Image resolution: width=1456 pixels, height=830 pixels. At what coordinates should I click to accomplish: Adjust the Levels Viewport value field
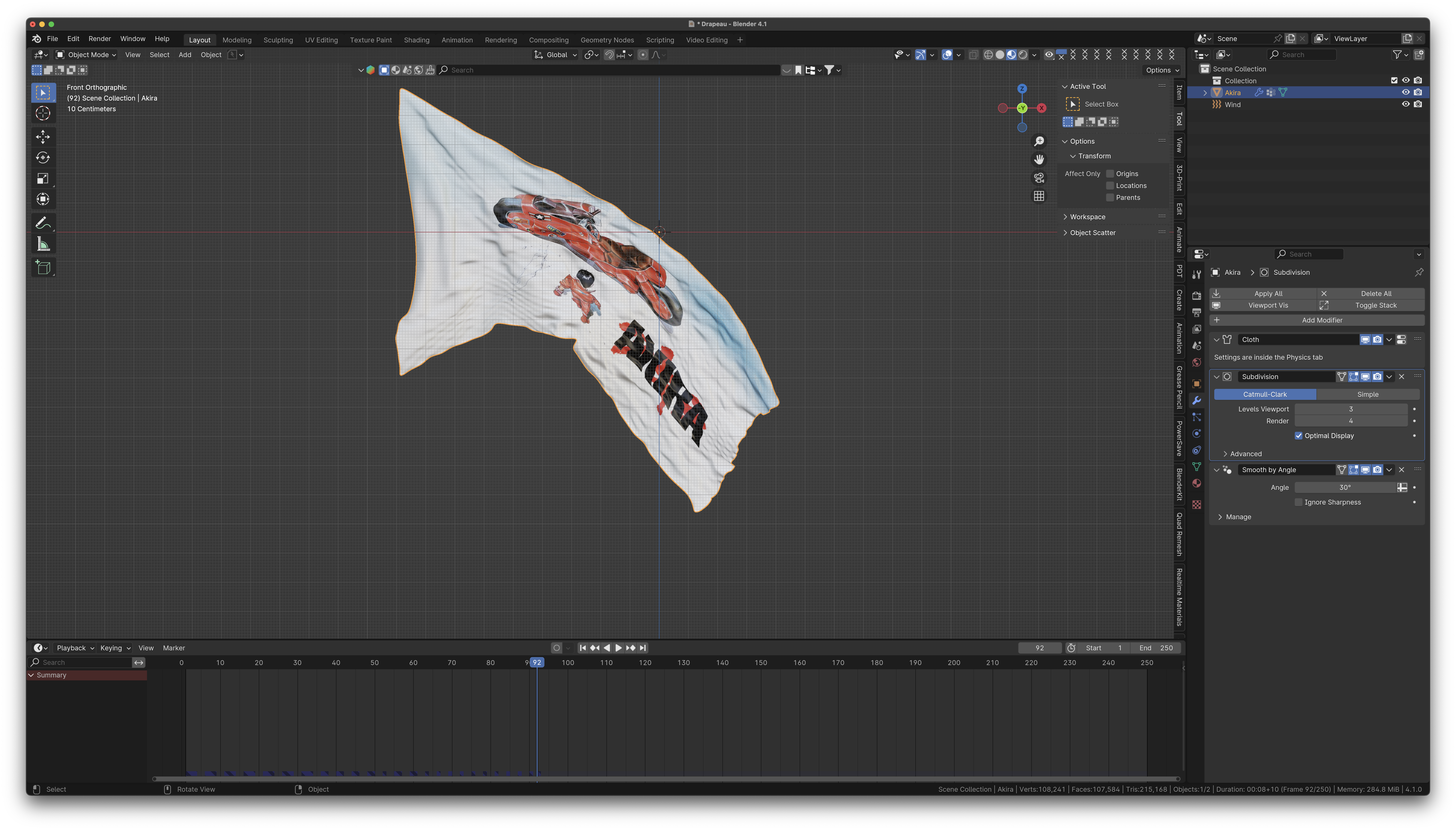click(1351, 409)
